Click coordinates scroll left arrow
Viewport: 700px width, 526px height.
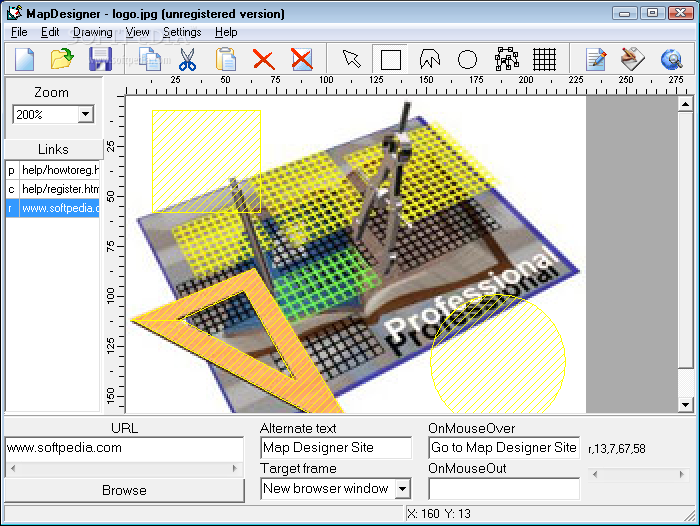[x=595, y=474]
